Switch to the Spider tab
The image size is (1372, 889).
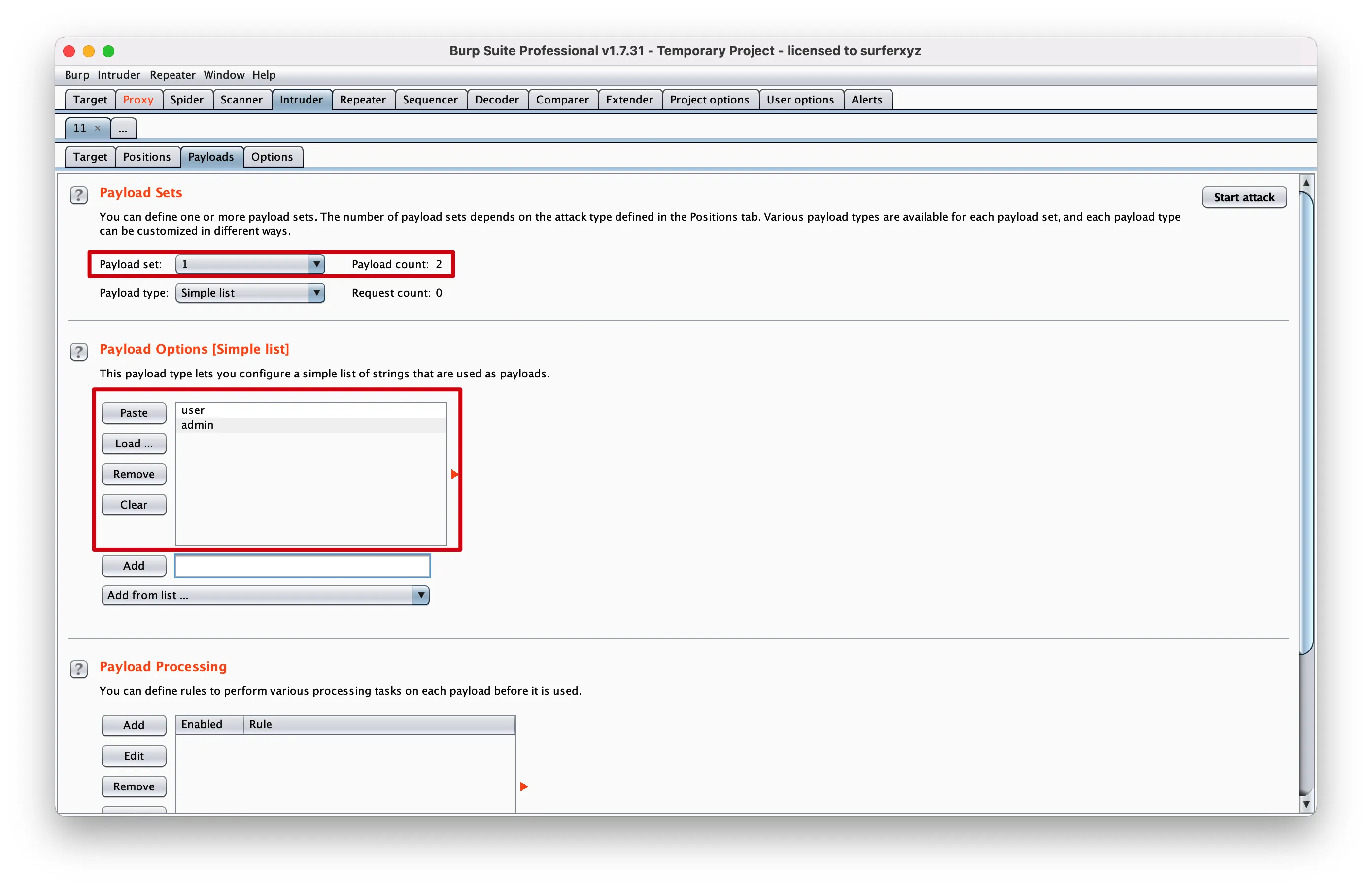pos(187,100)
